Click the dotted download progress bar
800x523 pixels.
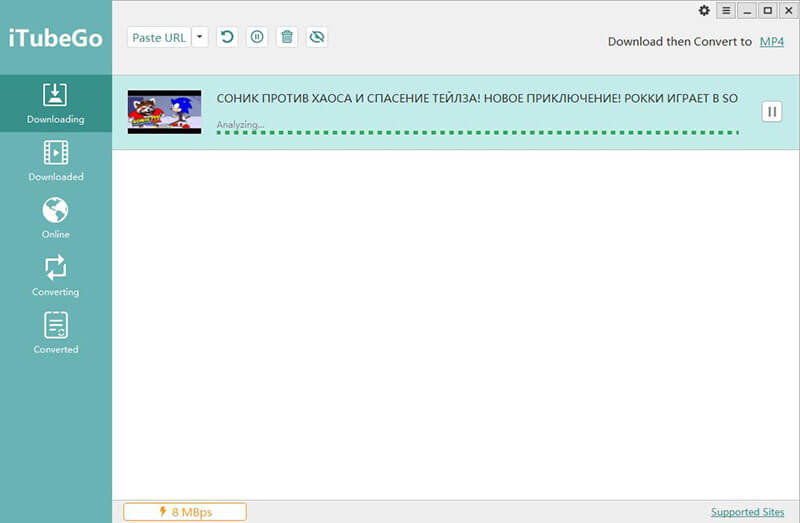[x=477, y=133]
